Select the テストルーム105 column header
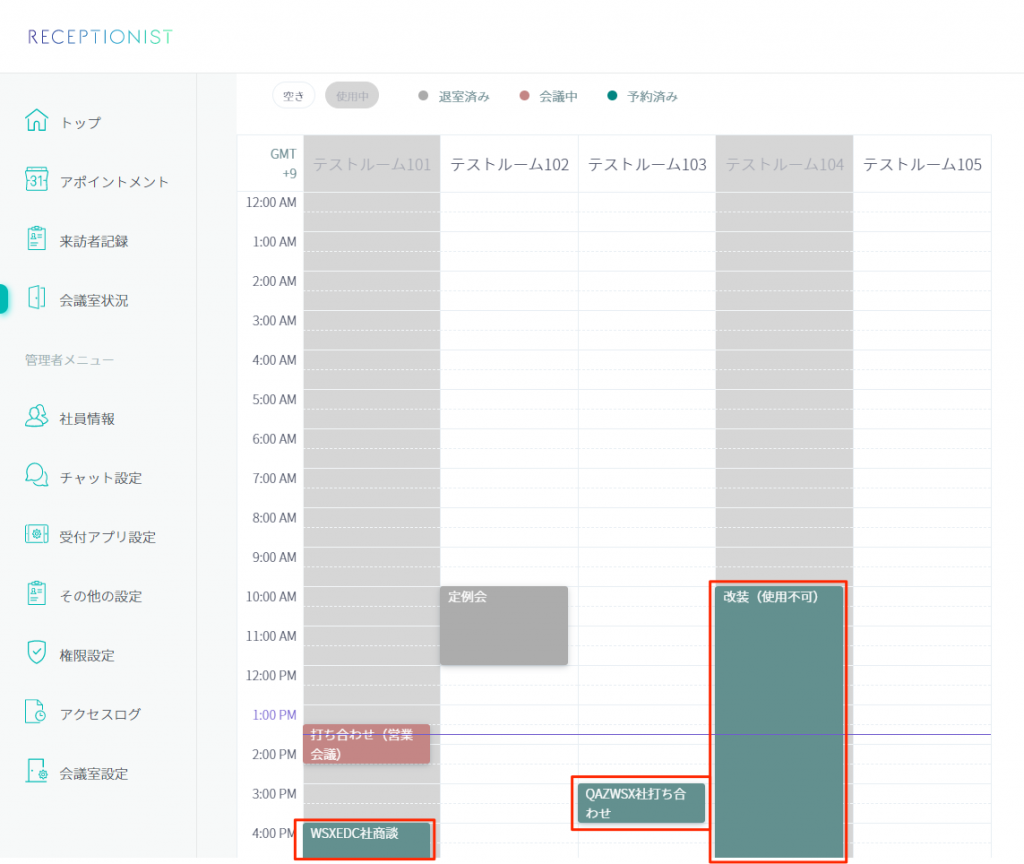 [x=922, y=165]
